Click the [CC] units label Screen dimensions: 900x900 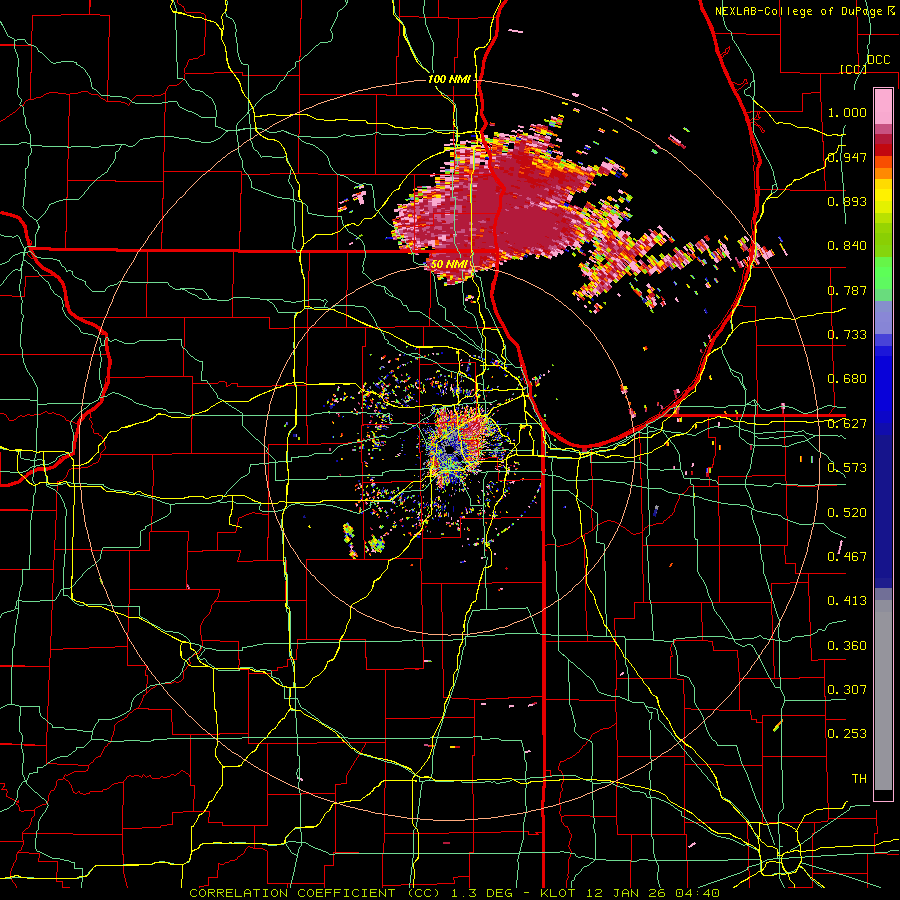(853, 69)
